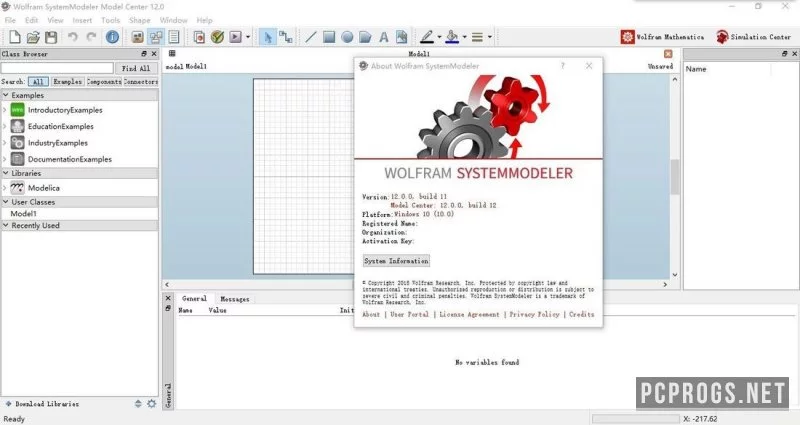Create a new model with the blank page icon
Viewport: 800px width, 425px height.
pos(15,37)
